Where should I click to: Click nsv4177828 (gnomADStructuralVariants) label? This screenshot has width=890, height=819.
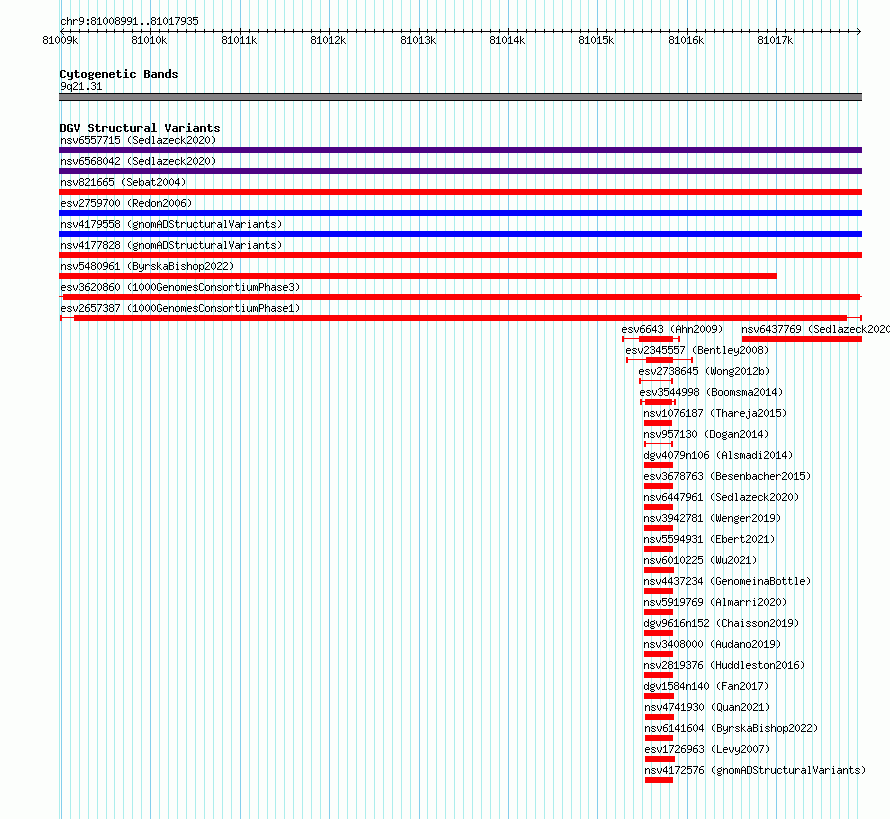pyautogui.click(x=171, y=245)
